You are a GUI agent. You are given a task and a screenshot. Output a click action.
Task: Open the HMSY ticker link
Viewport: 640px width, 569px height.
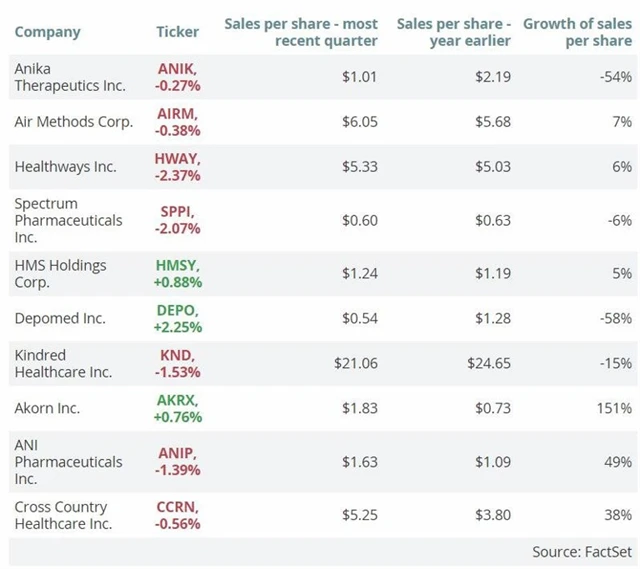tap(178, 265)
